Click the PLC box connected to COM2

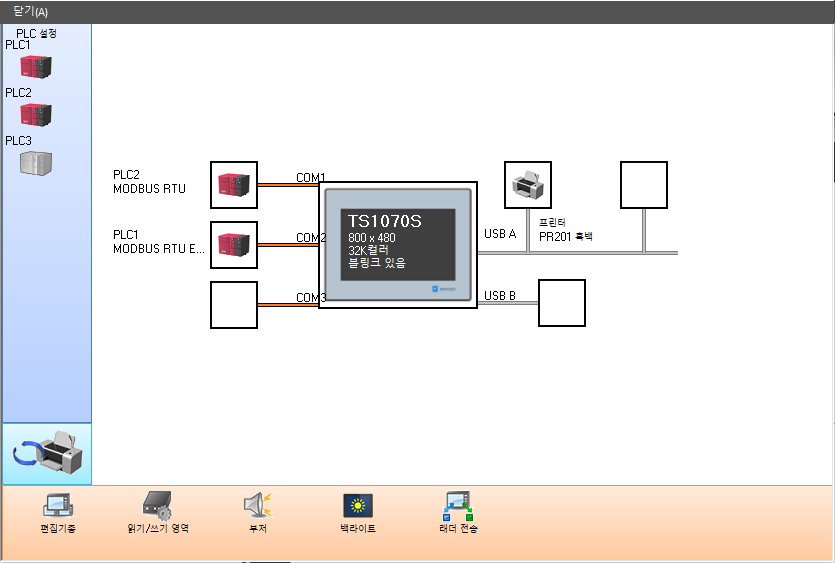(234, 245)
